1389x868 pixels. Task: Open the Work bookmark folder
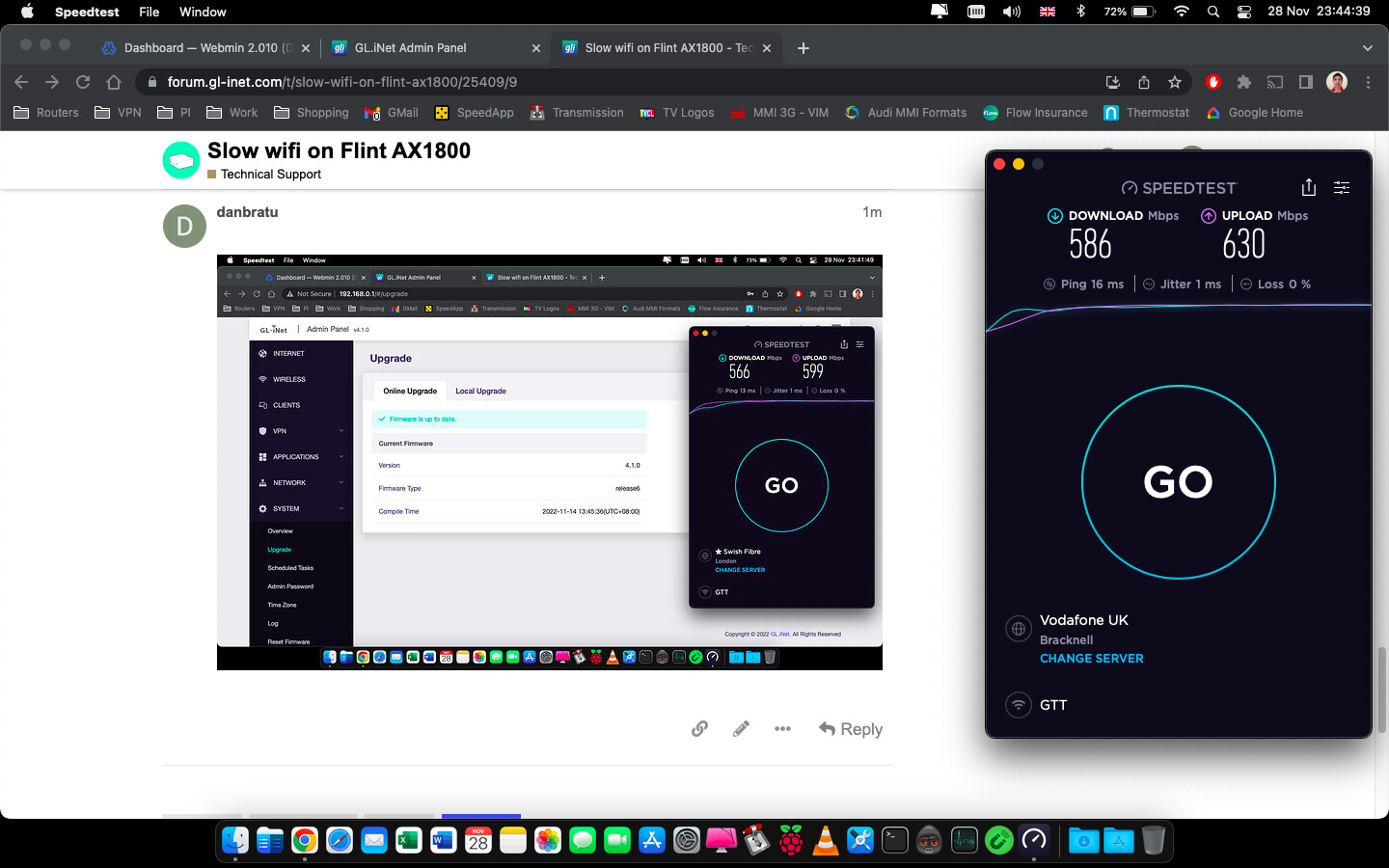click(x=231, y=113)
